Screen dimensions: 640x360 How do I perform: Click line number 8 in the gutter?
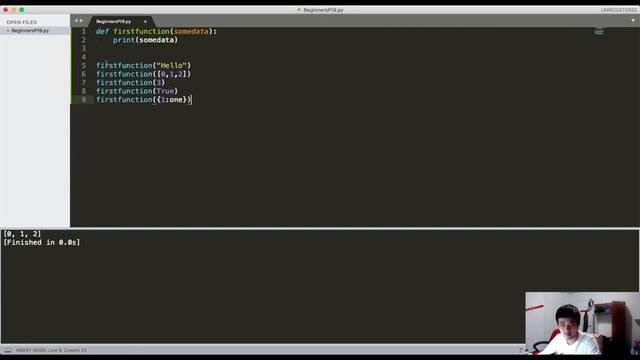pos(84,91)
